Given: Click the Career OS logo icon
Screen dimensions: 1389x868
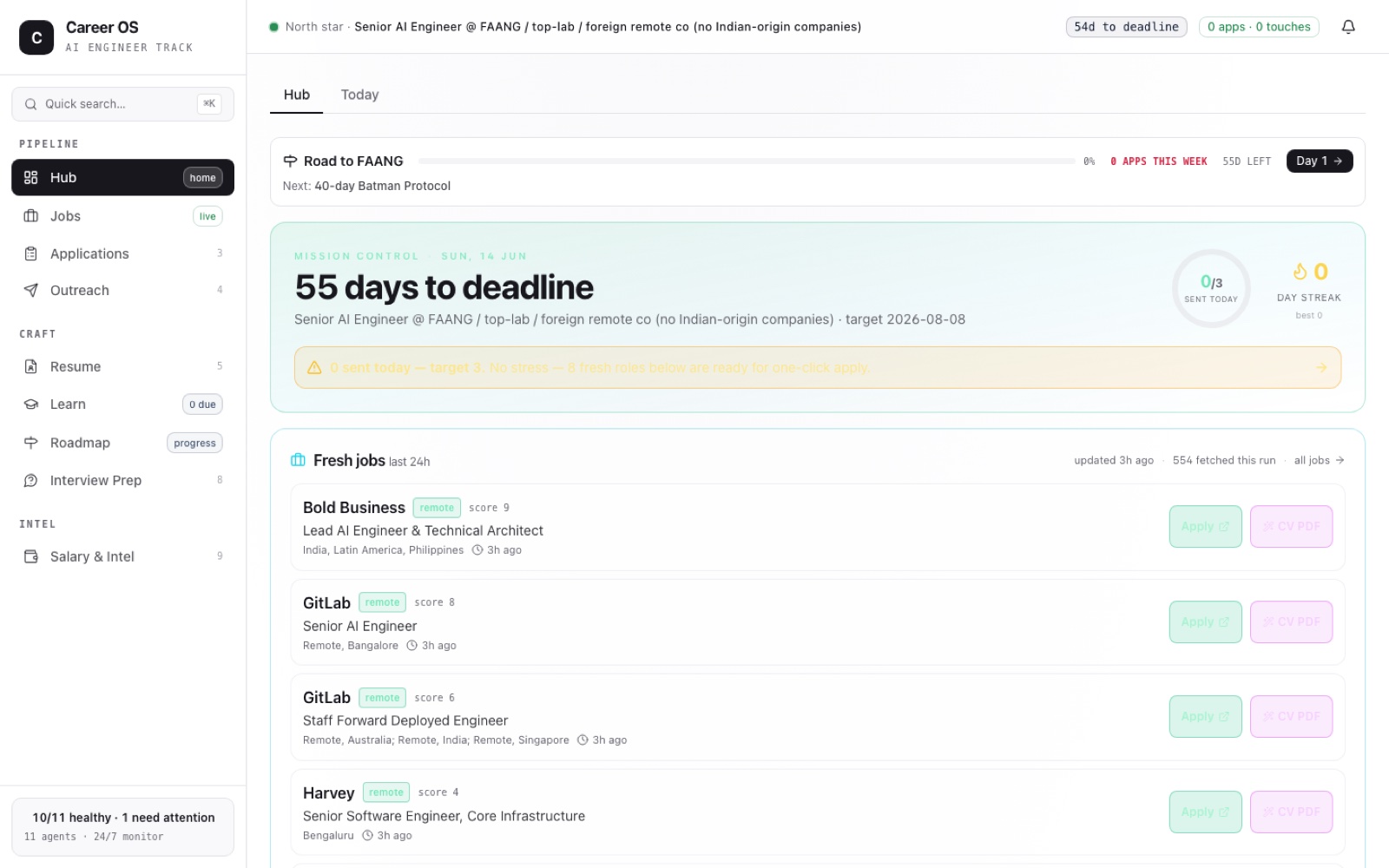Looking at the screenshot, I should point(36,37).
